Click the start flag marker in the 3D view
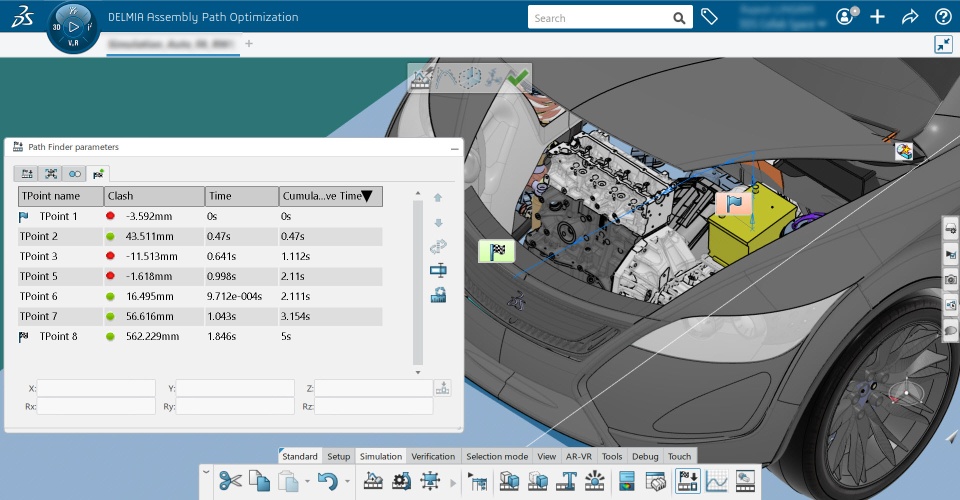The image size is (960, 500). click(x=733, y=203)
